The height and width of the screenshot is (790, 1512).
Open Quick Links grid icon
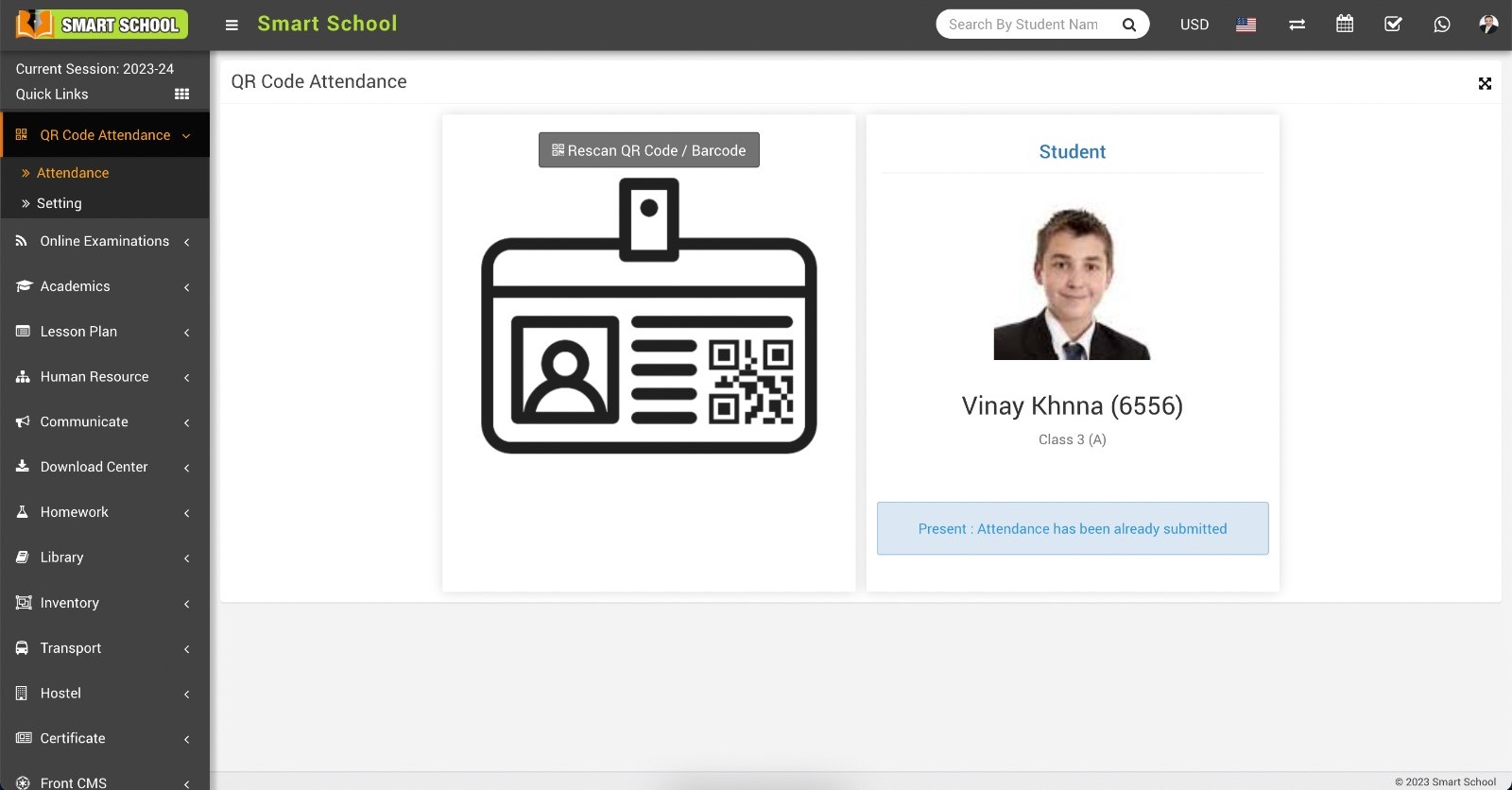pyautogui.click(x=181, y=94)
